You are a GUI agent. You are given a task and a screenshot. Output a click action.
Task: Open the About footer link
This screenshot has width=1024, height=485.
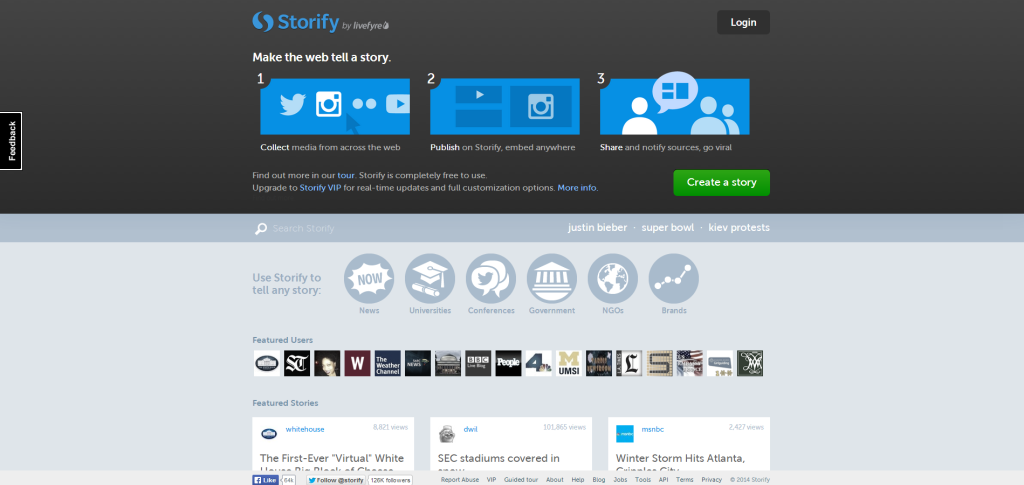tap(554, 480)
